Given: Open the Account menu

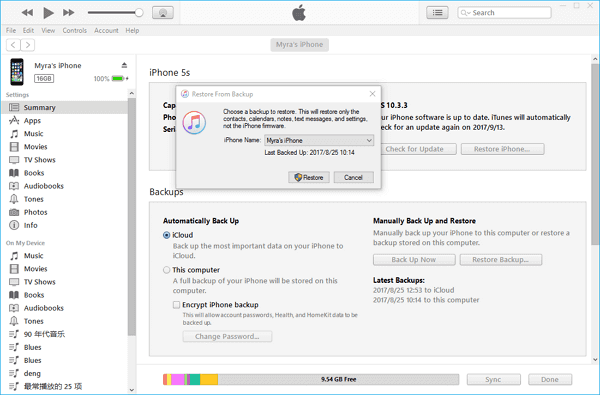Looking at the screenshot, I should pyautogui.click(x=106, y=30).
